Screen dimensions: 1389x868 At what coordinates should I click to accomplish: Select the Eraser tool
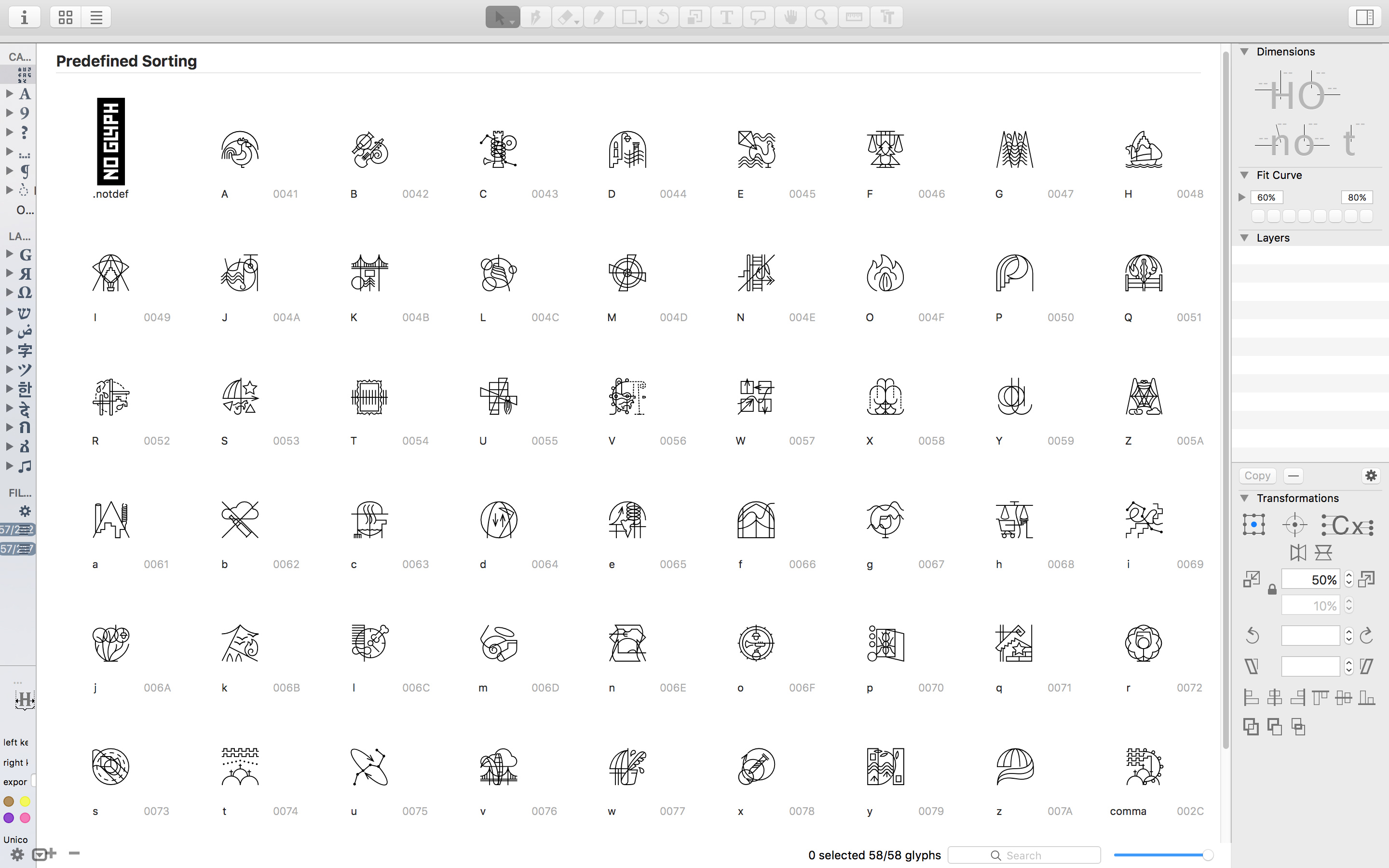(568, 17)
